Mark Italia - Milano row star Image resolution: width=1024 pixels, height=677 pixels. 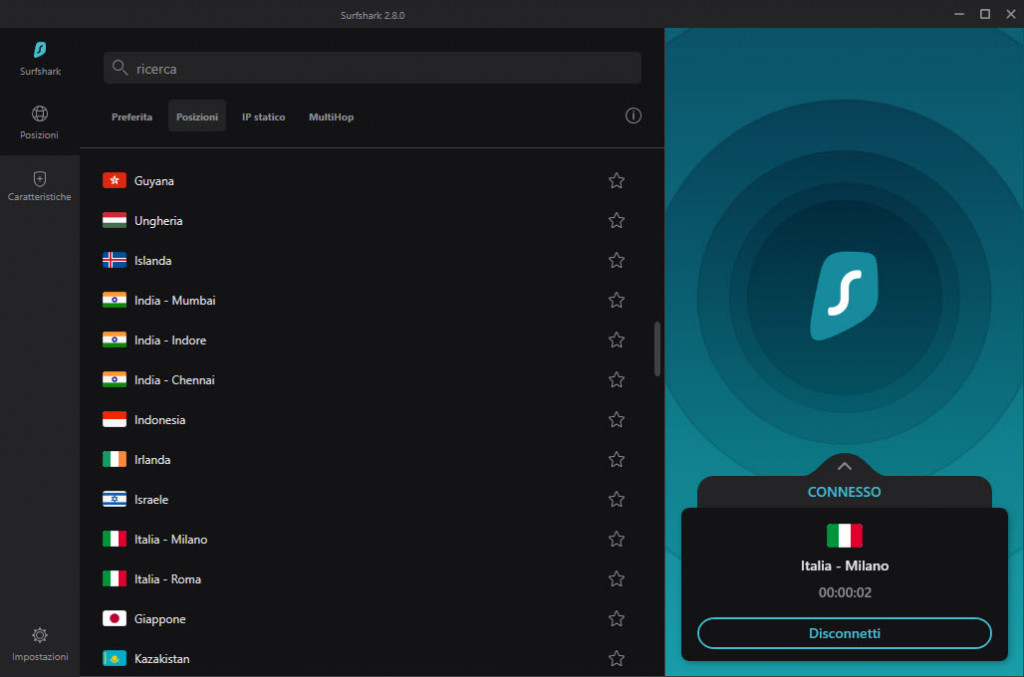click(616, 539)
